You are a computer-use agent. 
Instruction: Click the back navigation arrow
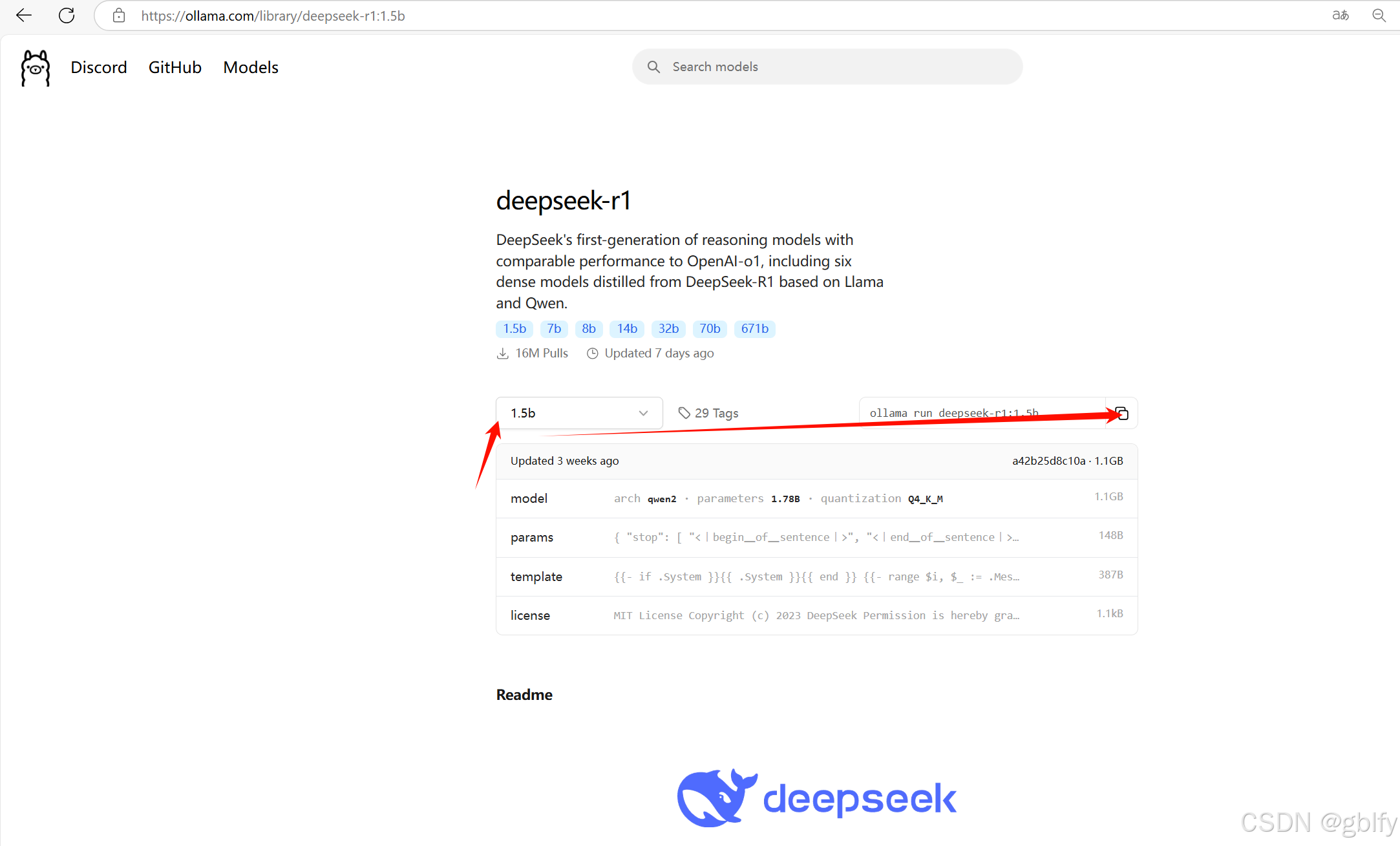(23, 16)
